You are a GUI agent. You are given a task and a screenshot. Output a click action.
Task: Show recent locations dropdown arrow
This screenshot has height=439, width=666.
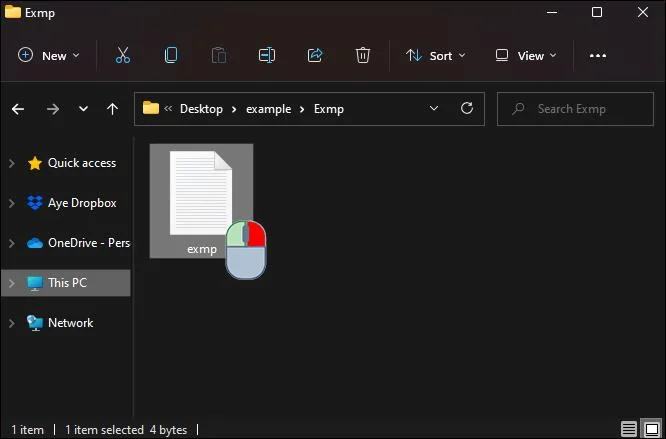(84, 109)
